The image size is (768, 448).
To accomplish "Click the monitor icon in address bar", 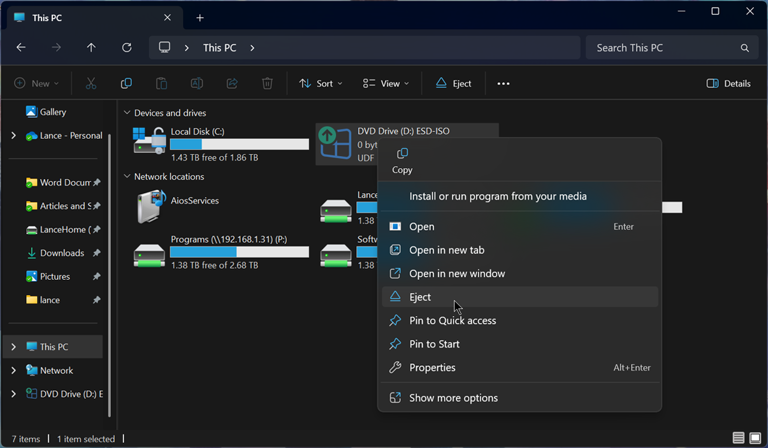I will [165, 47].
